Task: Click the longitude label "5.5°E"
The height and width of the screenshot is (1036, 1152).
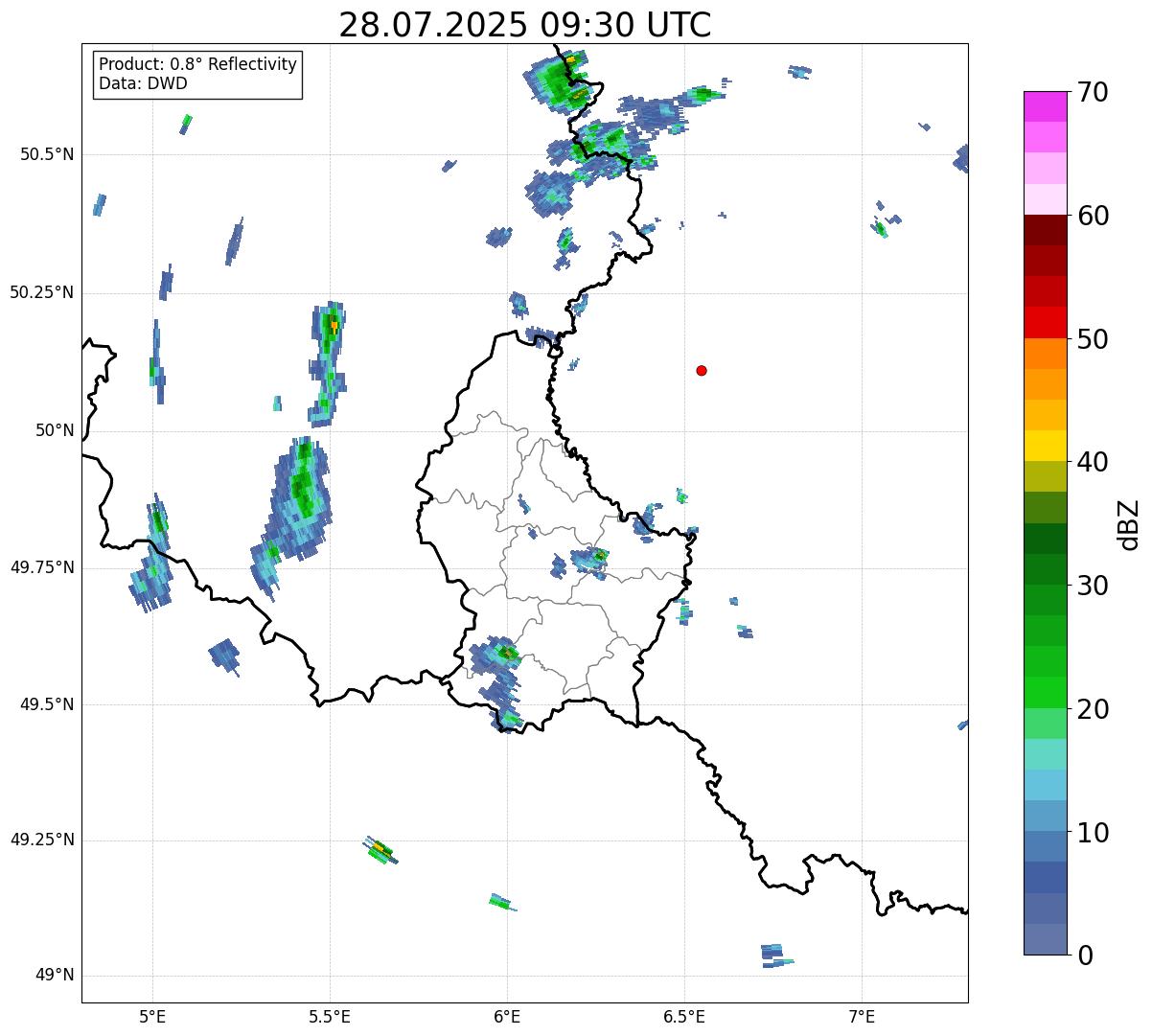Action: click(330, 1018)
